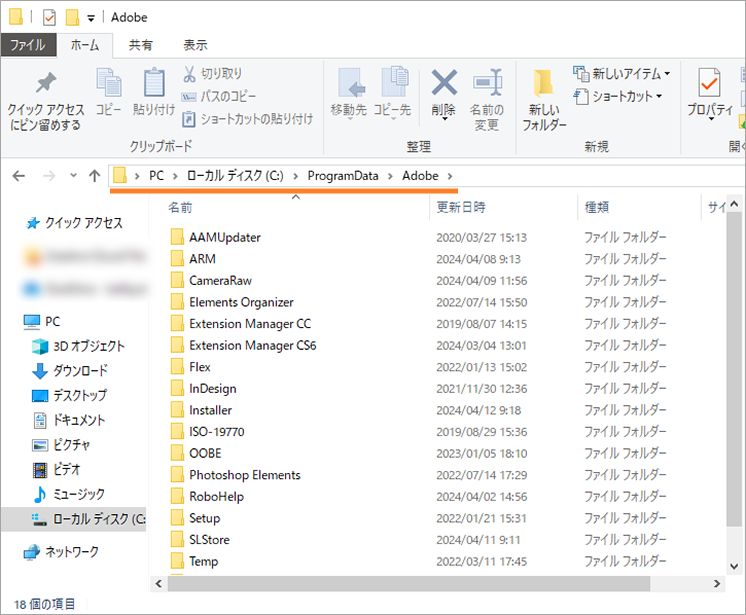
Task: Select Quick Access in navigation pane
Action: pos(75,223)
